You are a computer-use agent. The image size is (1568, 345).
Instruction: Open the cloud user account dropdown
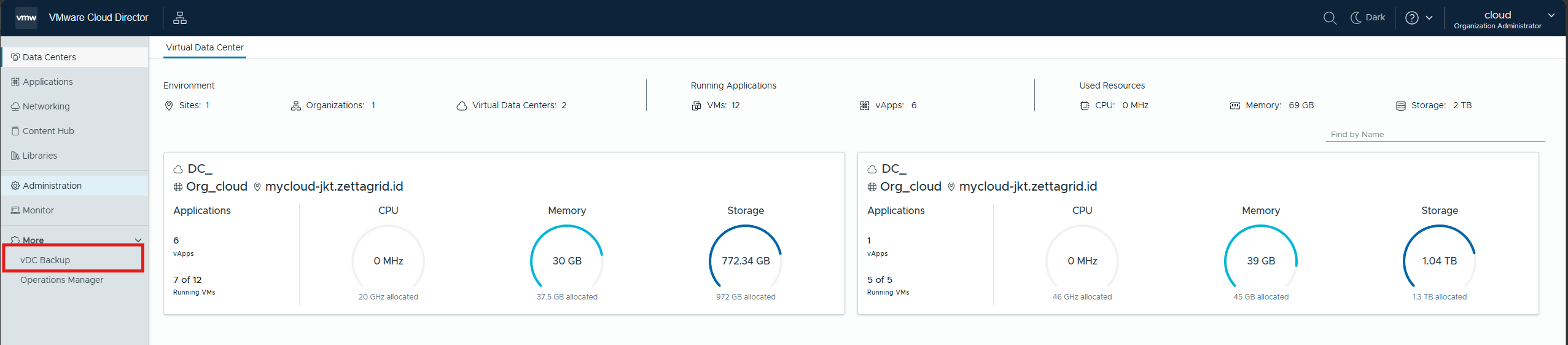(x=1504, y=19)
